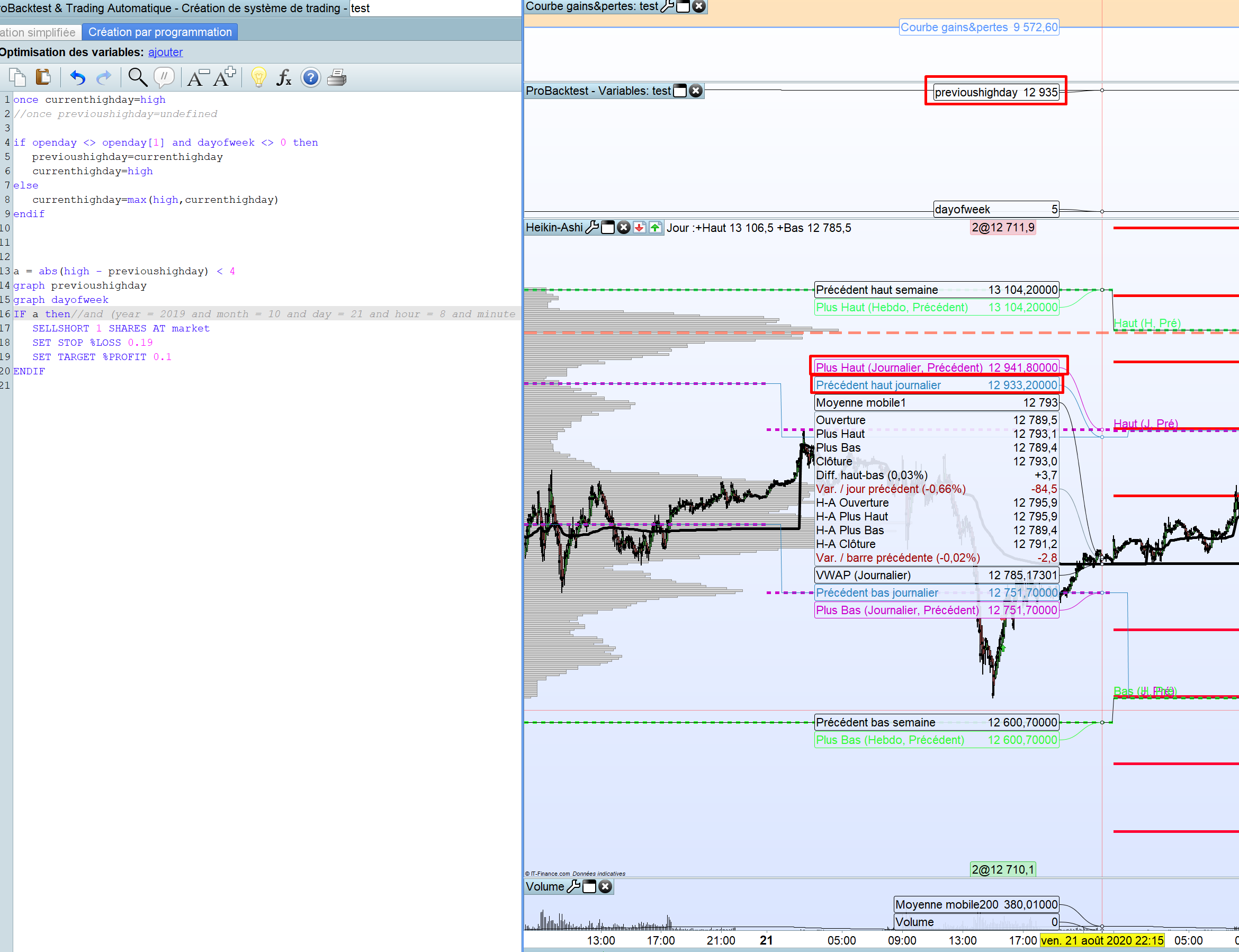Open help with question mark icon
Viewport: 1239px width, 952px height.
point(310,77)
